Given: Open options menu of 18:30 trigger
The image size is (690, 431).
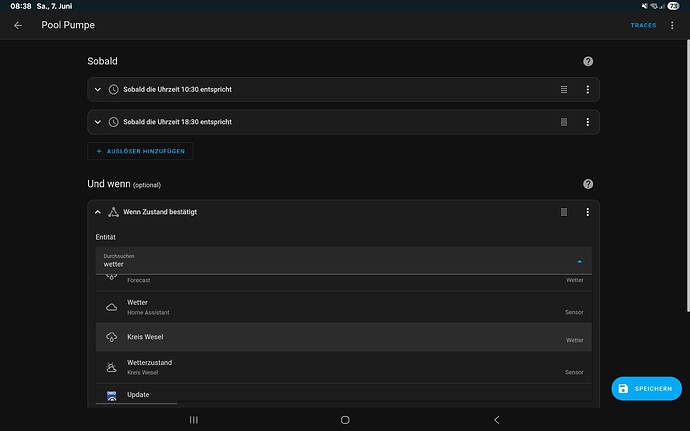Looking at the screenshot, I should (587, 122).
